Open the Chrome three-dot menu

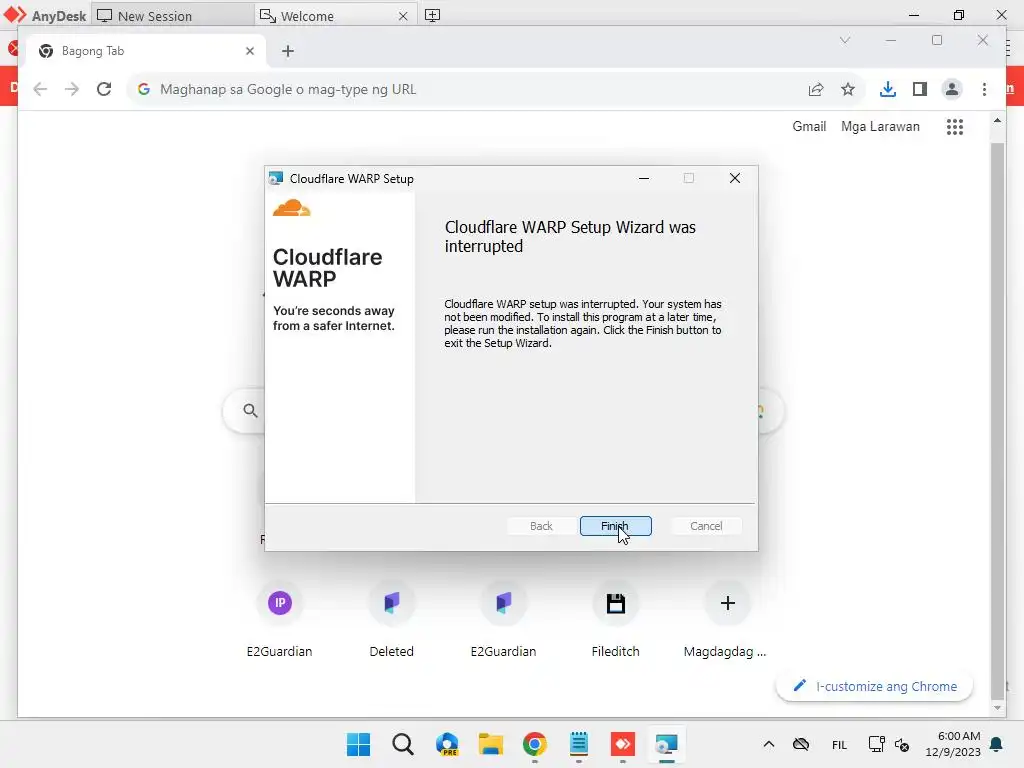pos(984,89)
